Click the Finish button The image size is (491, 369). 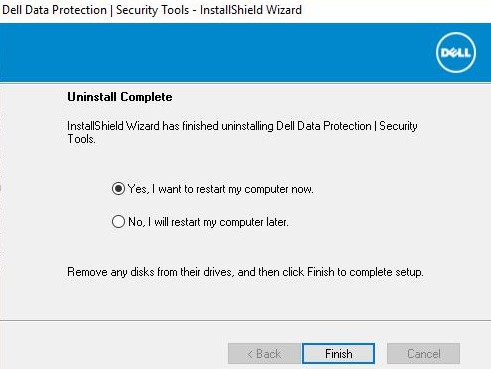point(339,354)
